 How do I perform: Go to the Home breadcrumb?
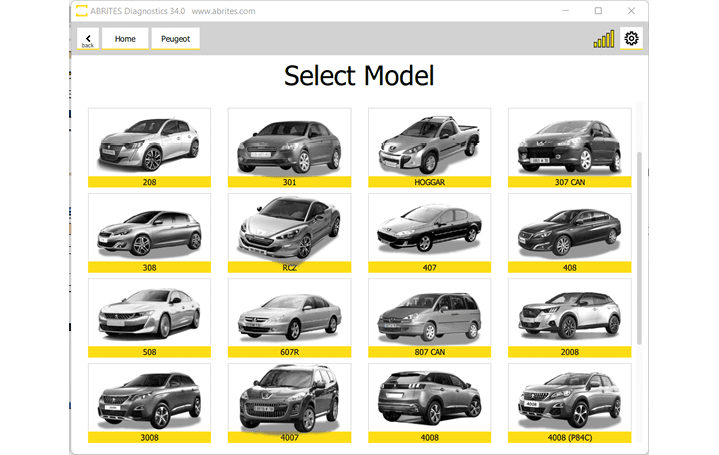125,39
